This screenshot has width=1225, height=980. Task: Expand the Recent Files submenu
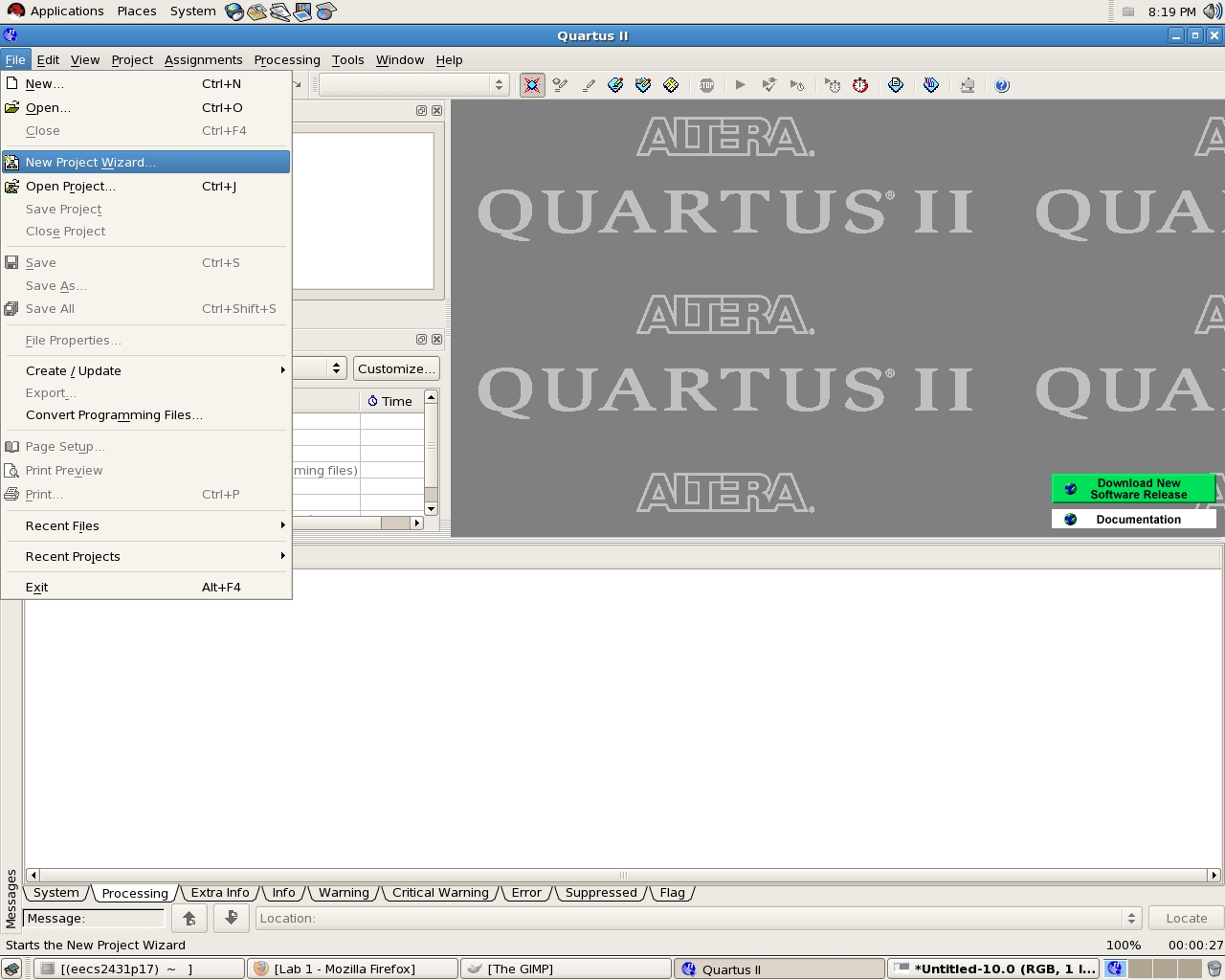[x=145, y=525]
